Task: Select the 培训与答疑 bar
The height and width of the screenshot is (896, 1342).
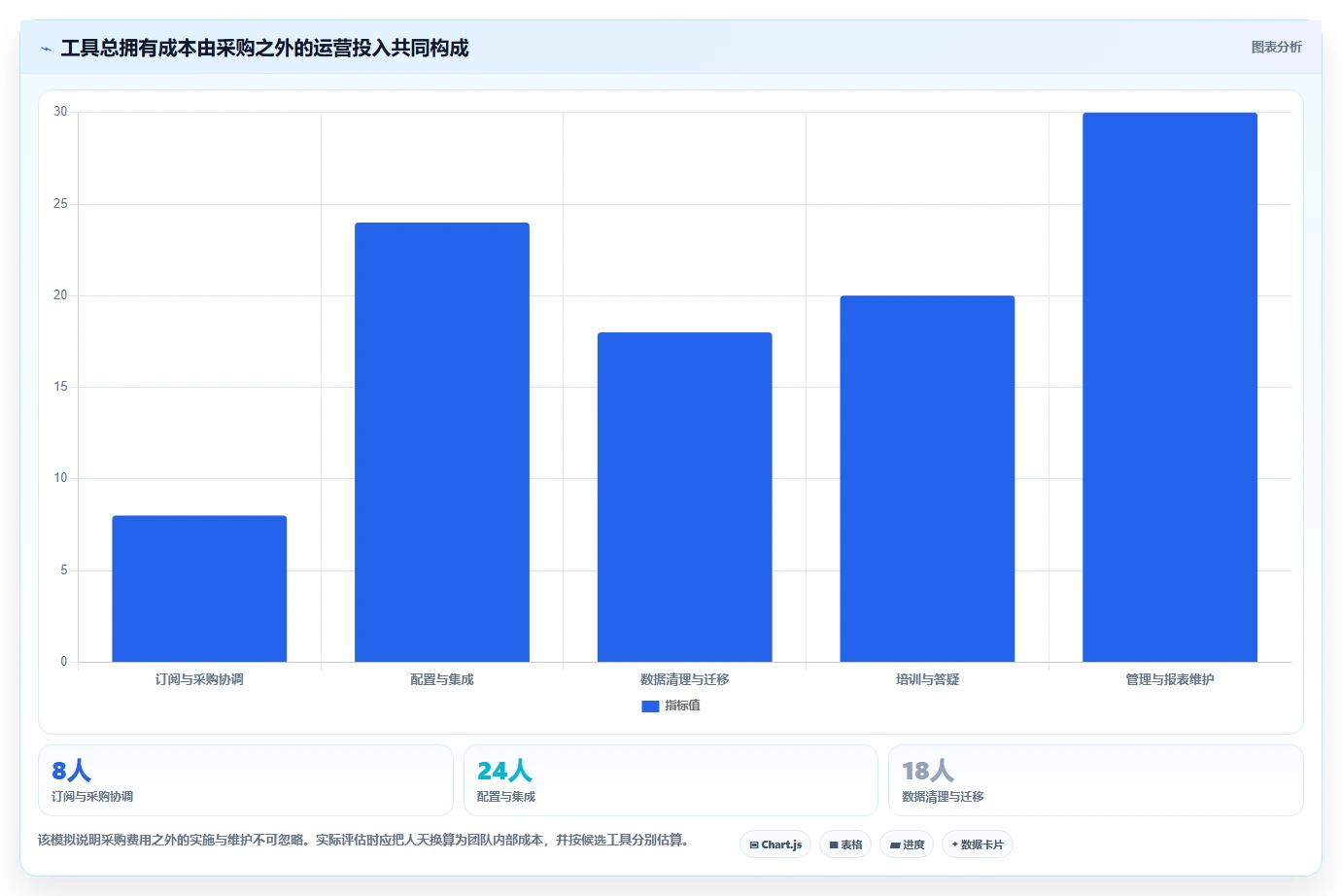Action: [927, 479]
